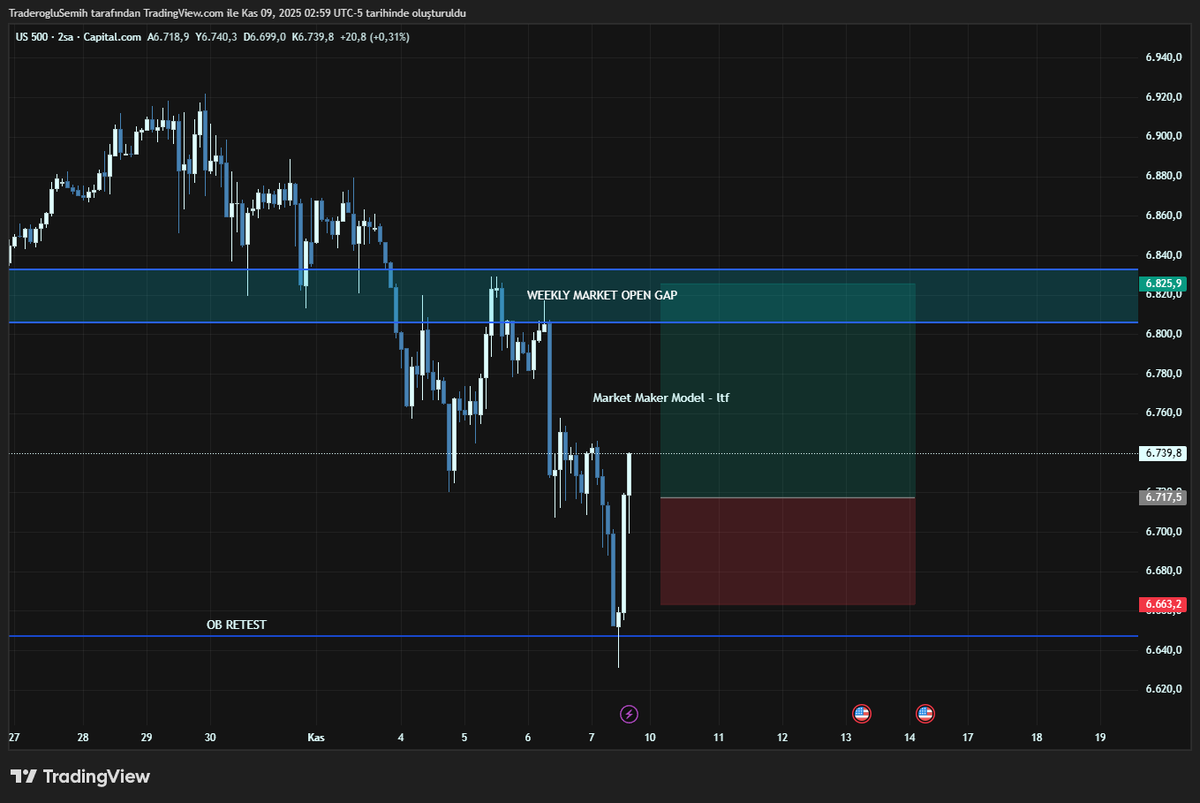Click the green 6.825,9 take-profit price tag

pyautogui.click(x=1163, y=283)
